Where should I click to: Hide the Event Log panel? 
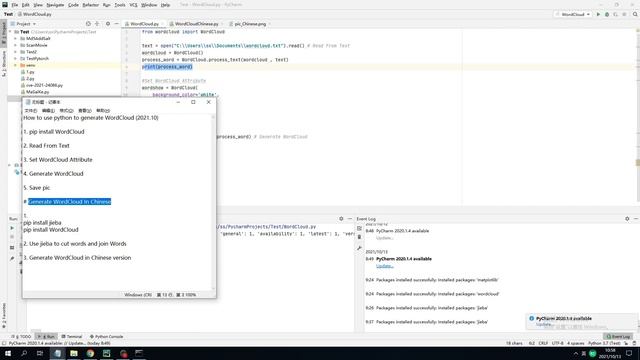(x=636, y=219)
